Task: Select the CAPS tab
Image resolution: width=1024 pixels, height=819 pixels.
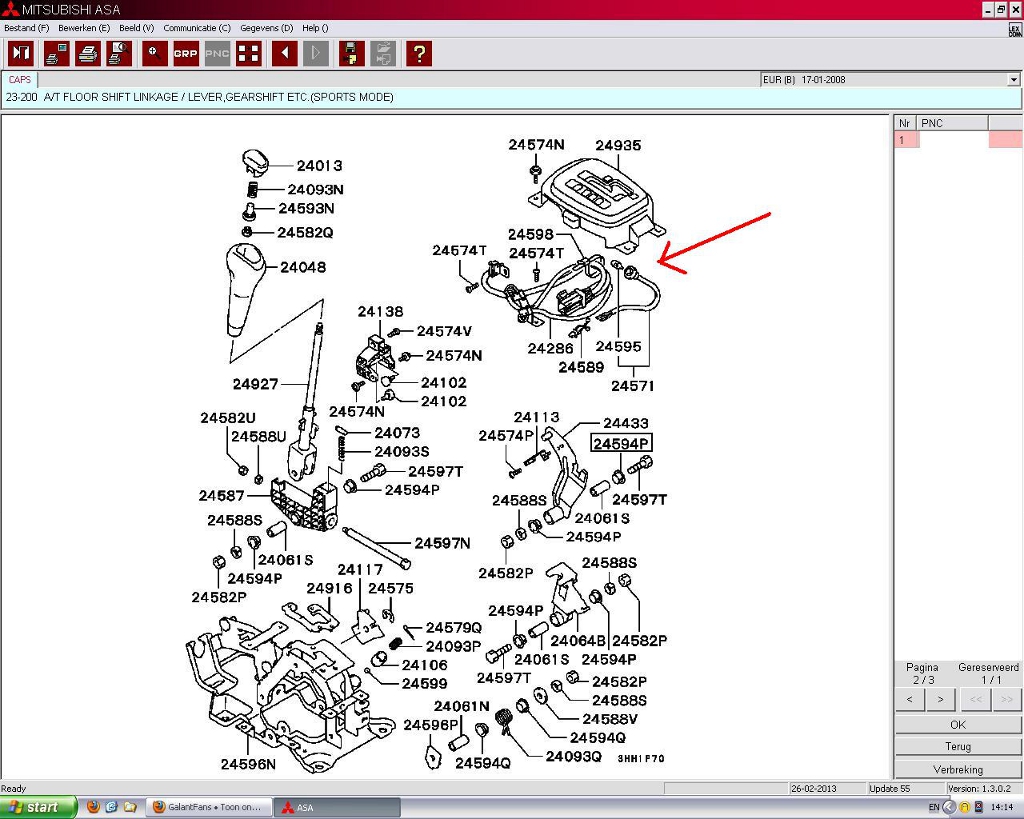Action: click(x=20, y=80)
